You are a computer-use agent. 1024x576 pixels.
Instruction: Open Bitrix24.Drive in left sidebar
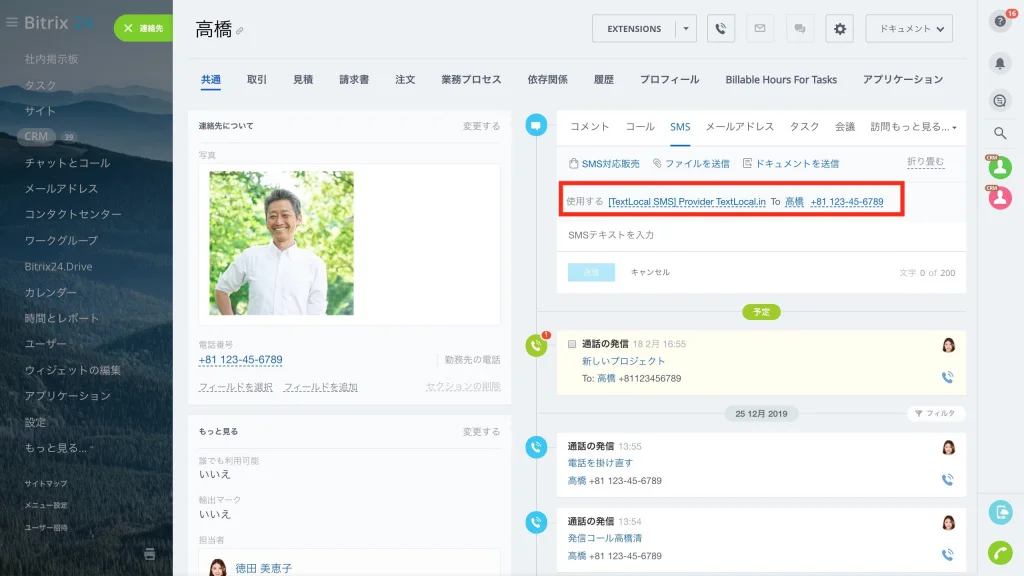pos(58,266)
